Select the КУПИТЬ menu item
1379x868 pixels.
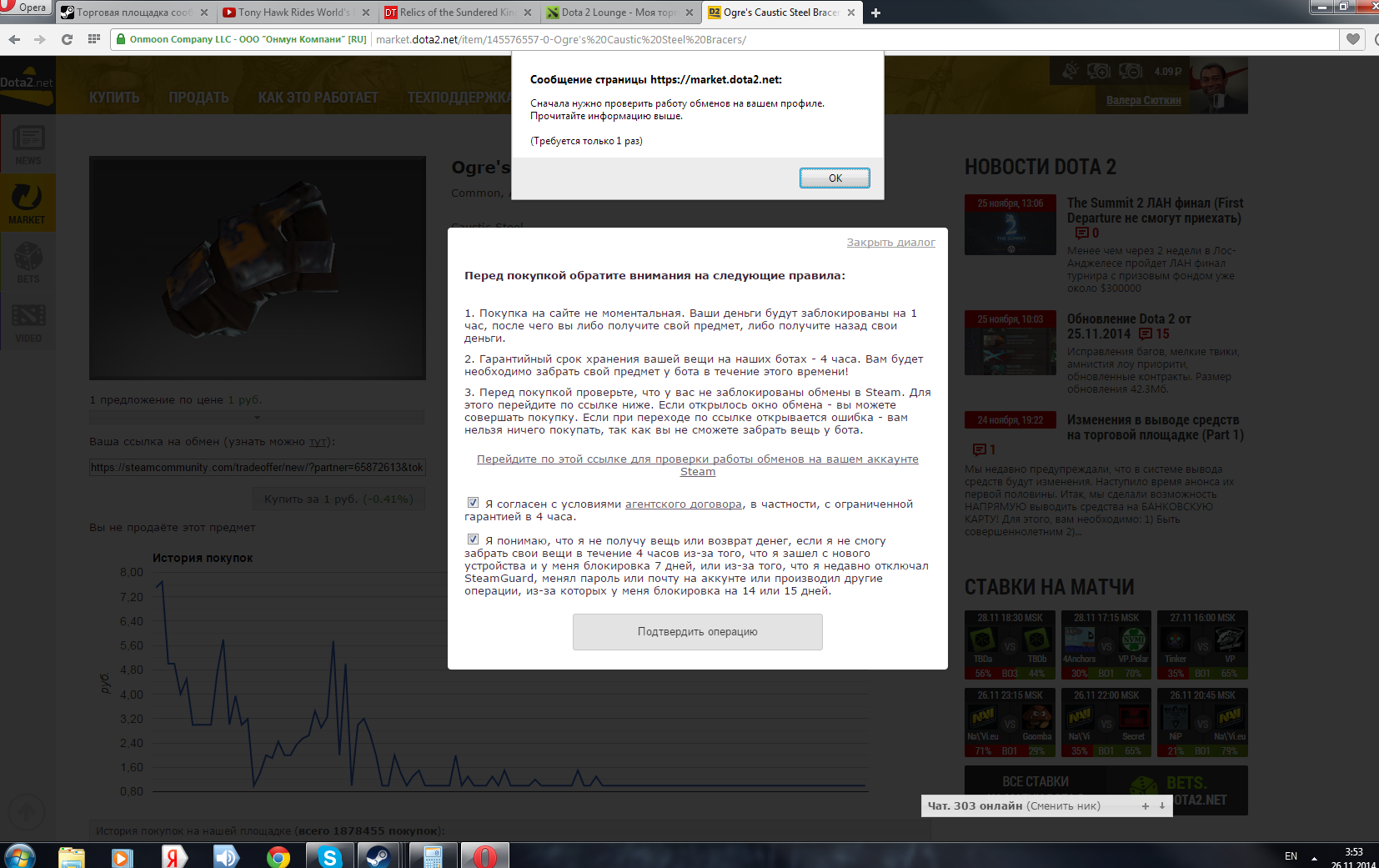pos(114,98)
